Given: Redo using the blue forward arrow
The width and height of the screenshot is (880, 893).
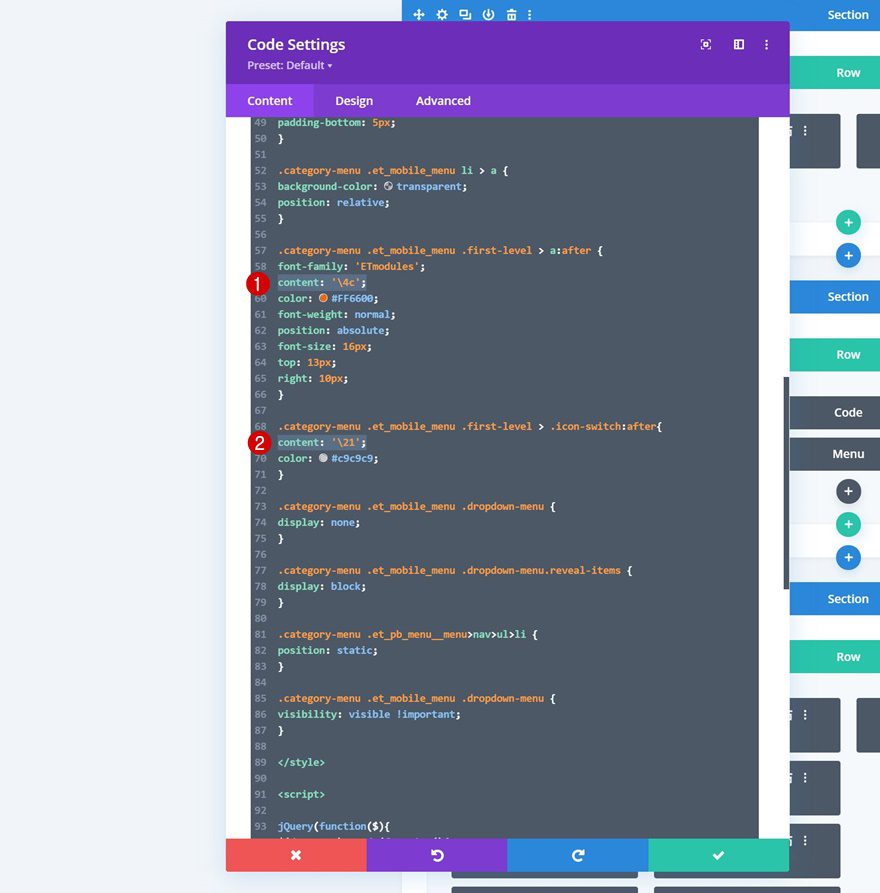Looking at the screenshot, I should tap(576, 854).
